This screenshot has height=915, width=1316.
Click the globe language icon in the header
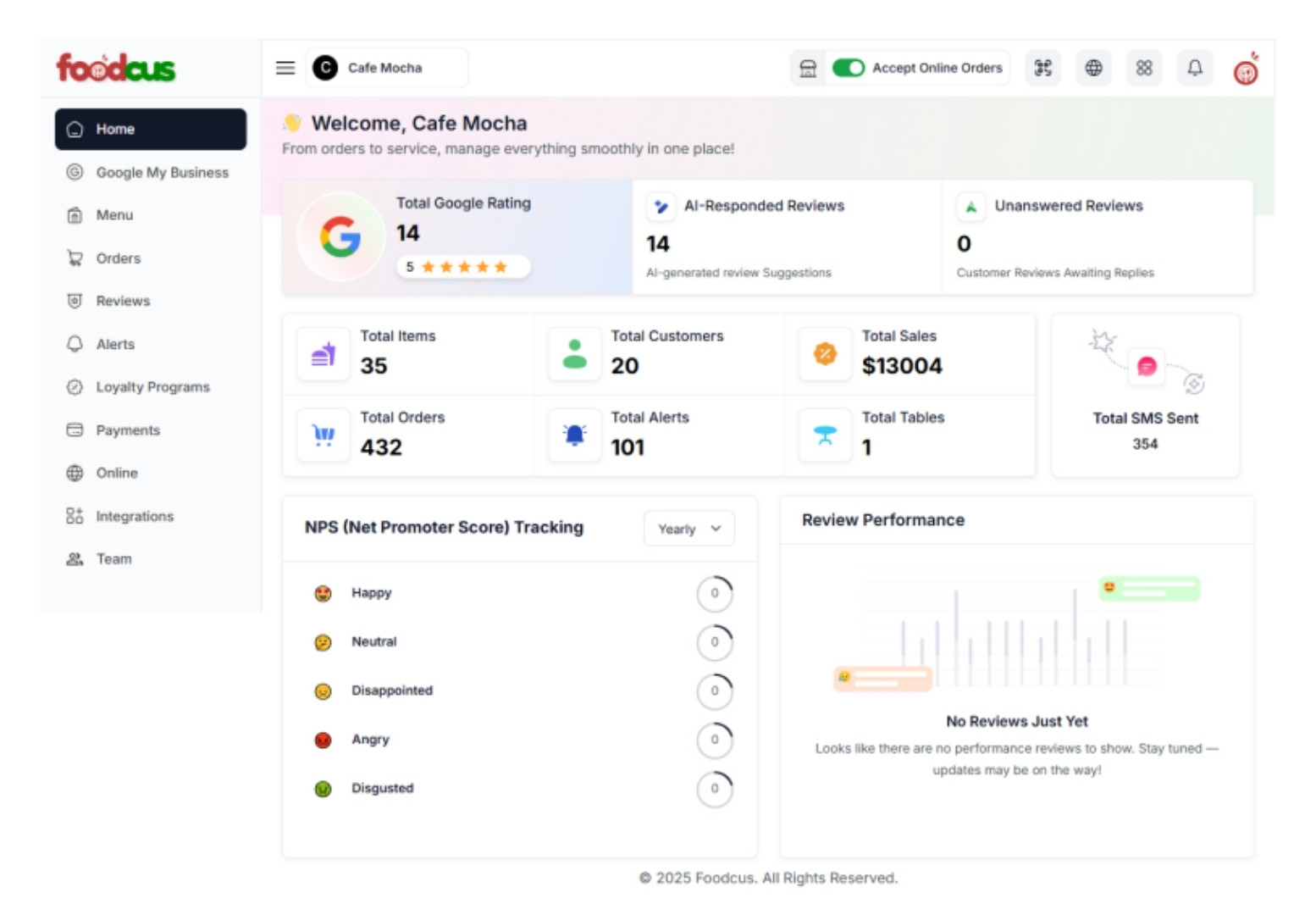pyautogui.click(x=1093, y=68)
